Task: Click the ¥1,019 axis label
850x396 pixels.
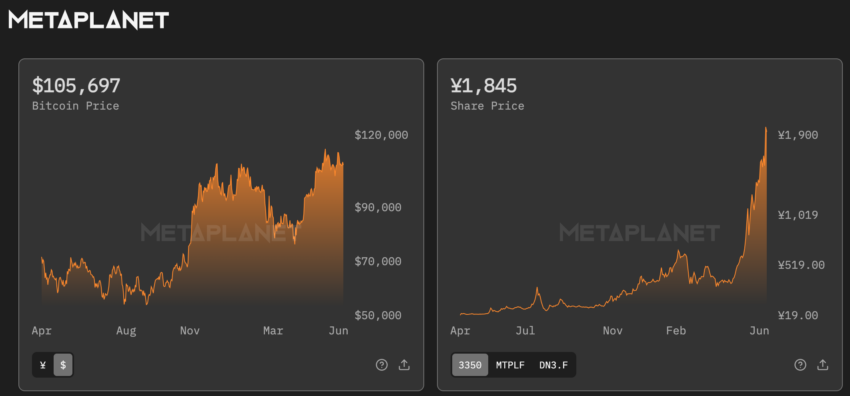Action: click(x=798, y=215)
